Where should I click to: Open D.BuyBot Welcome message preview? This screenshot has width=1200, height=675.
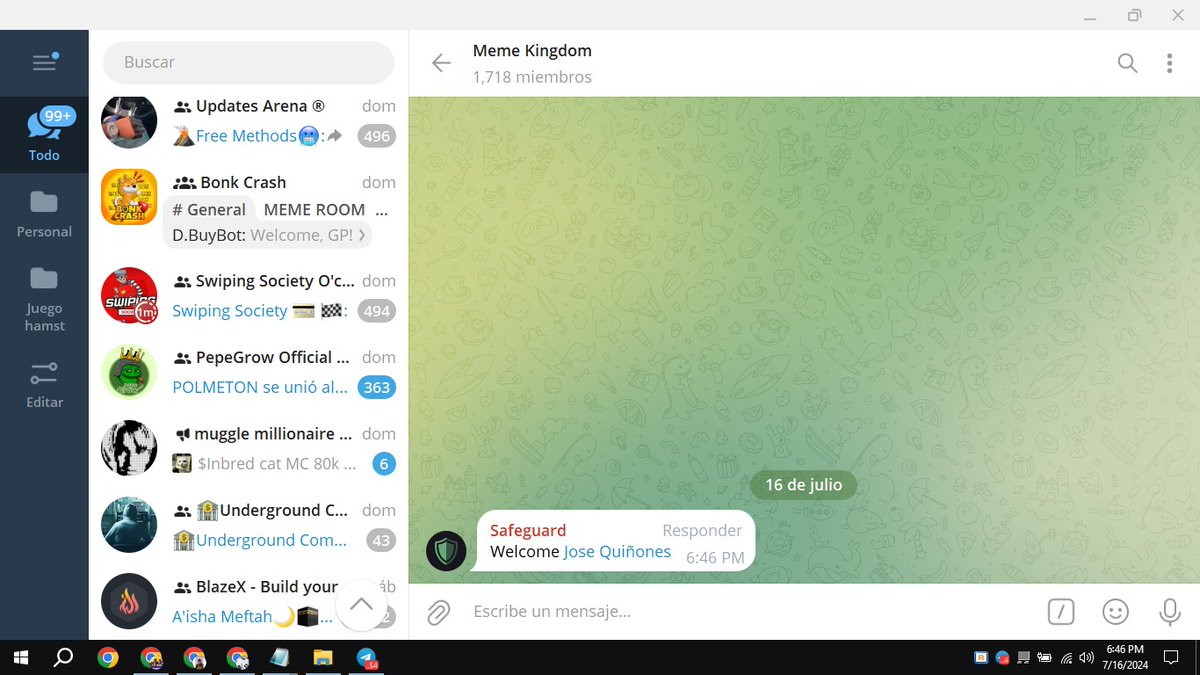(268, 235)
